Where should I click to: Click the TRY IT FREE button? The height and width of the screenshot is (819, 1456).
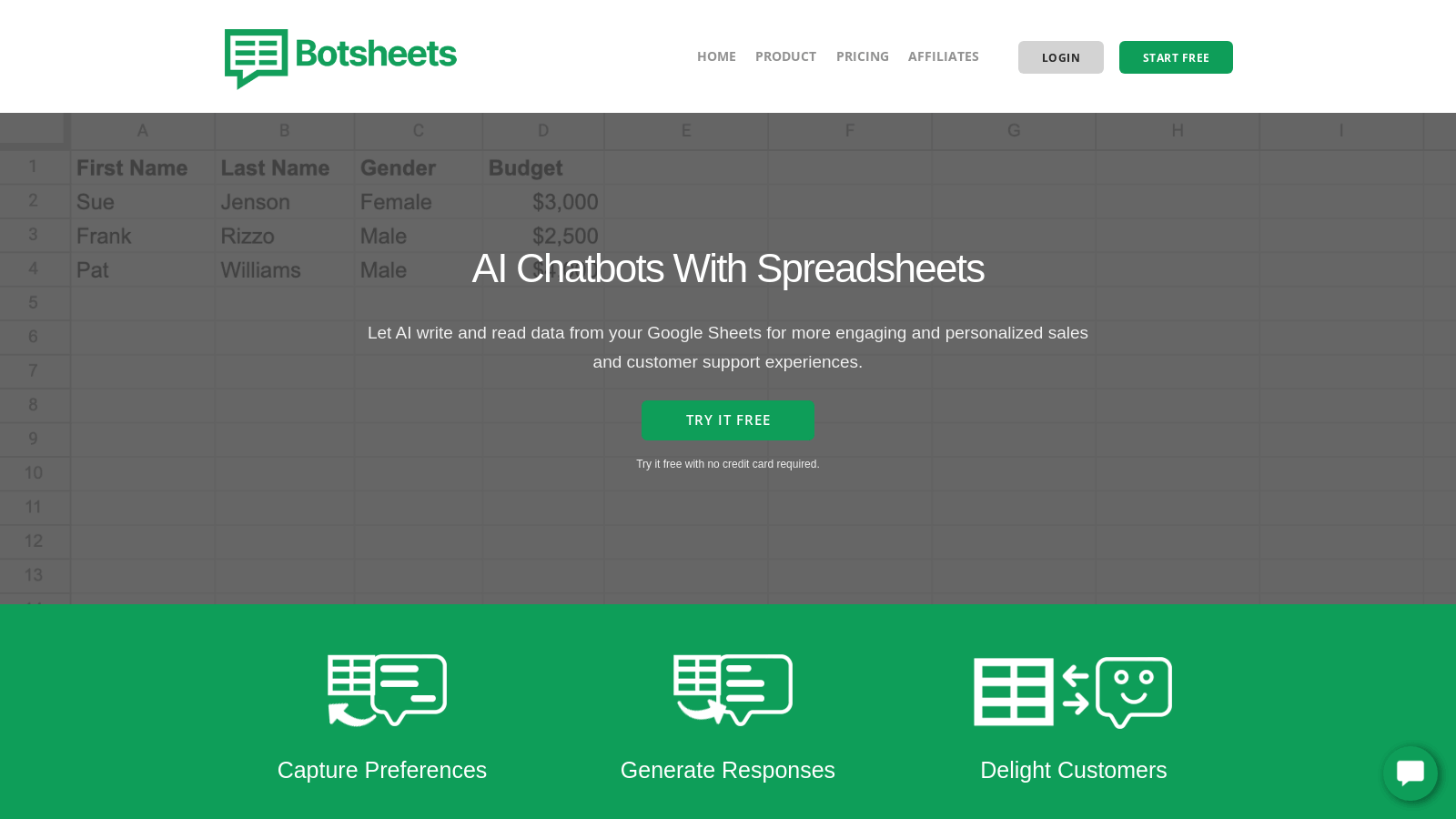tap(728, 420)
